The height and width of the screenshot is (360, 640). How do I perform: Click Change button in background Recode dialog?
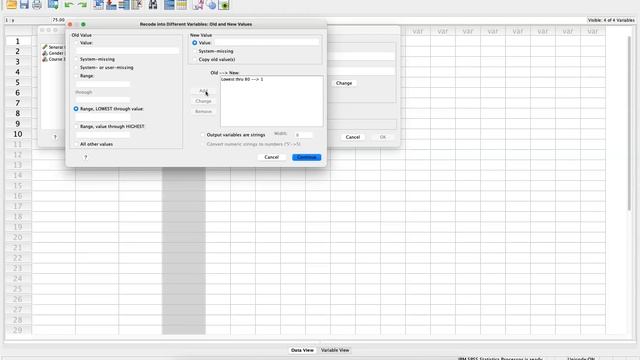pyautogui.click(x=344, y=83)
